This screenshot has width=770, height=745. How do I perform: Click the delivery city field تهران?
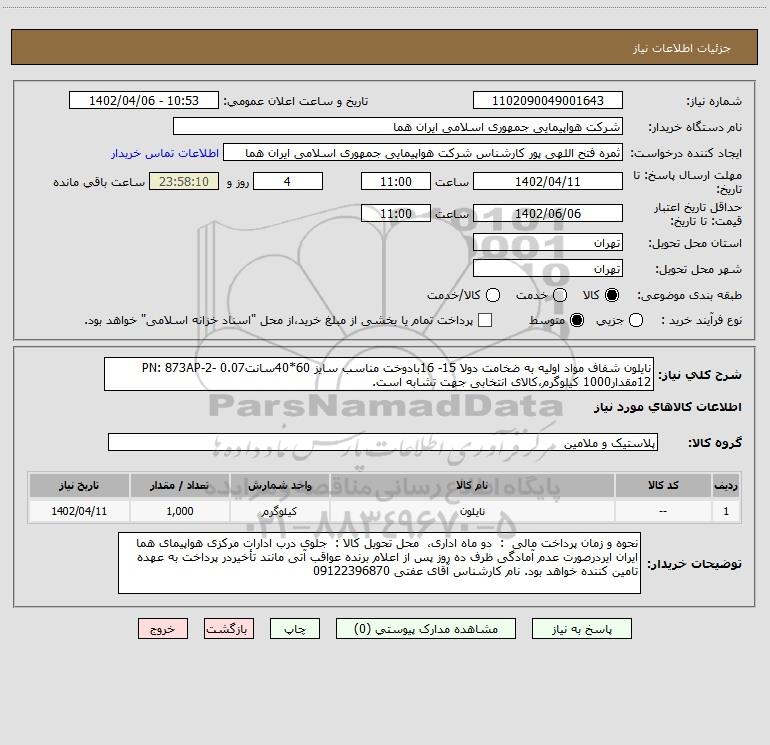pos(548,268)
